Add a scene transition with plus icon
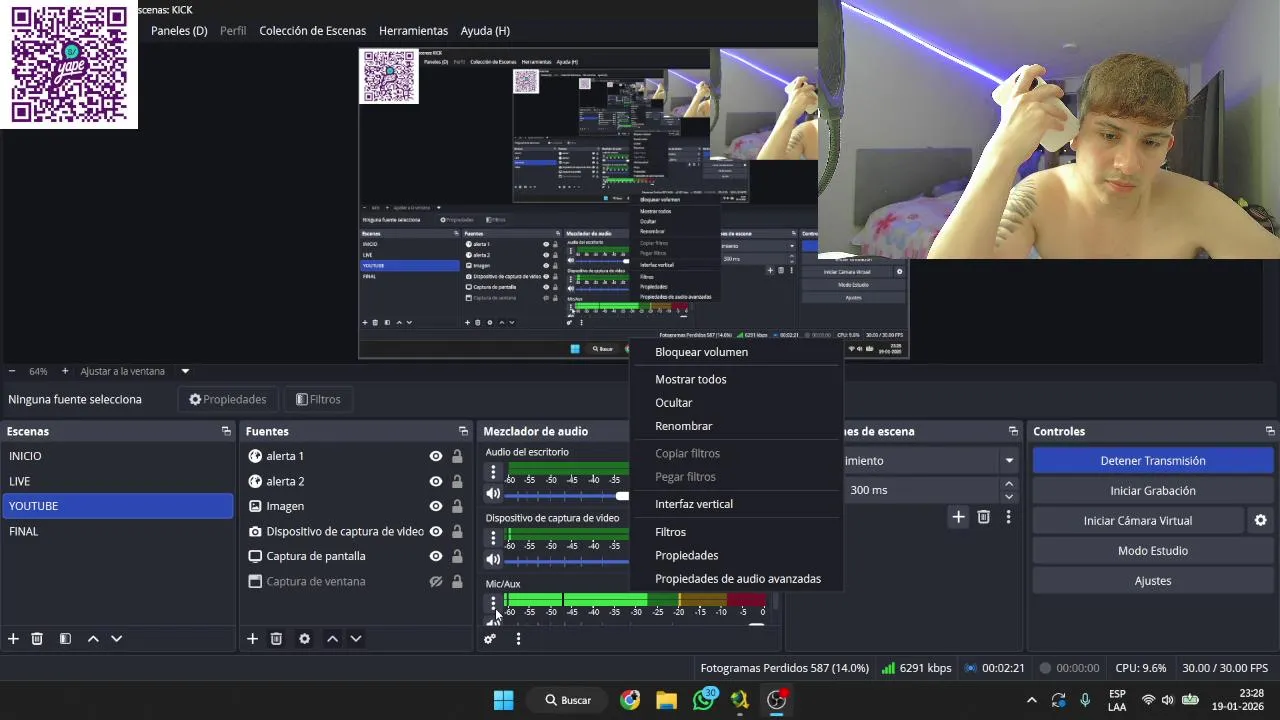 point(958,517)
